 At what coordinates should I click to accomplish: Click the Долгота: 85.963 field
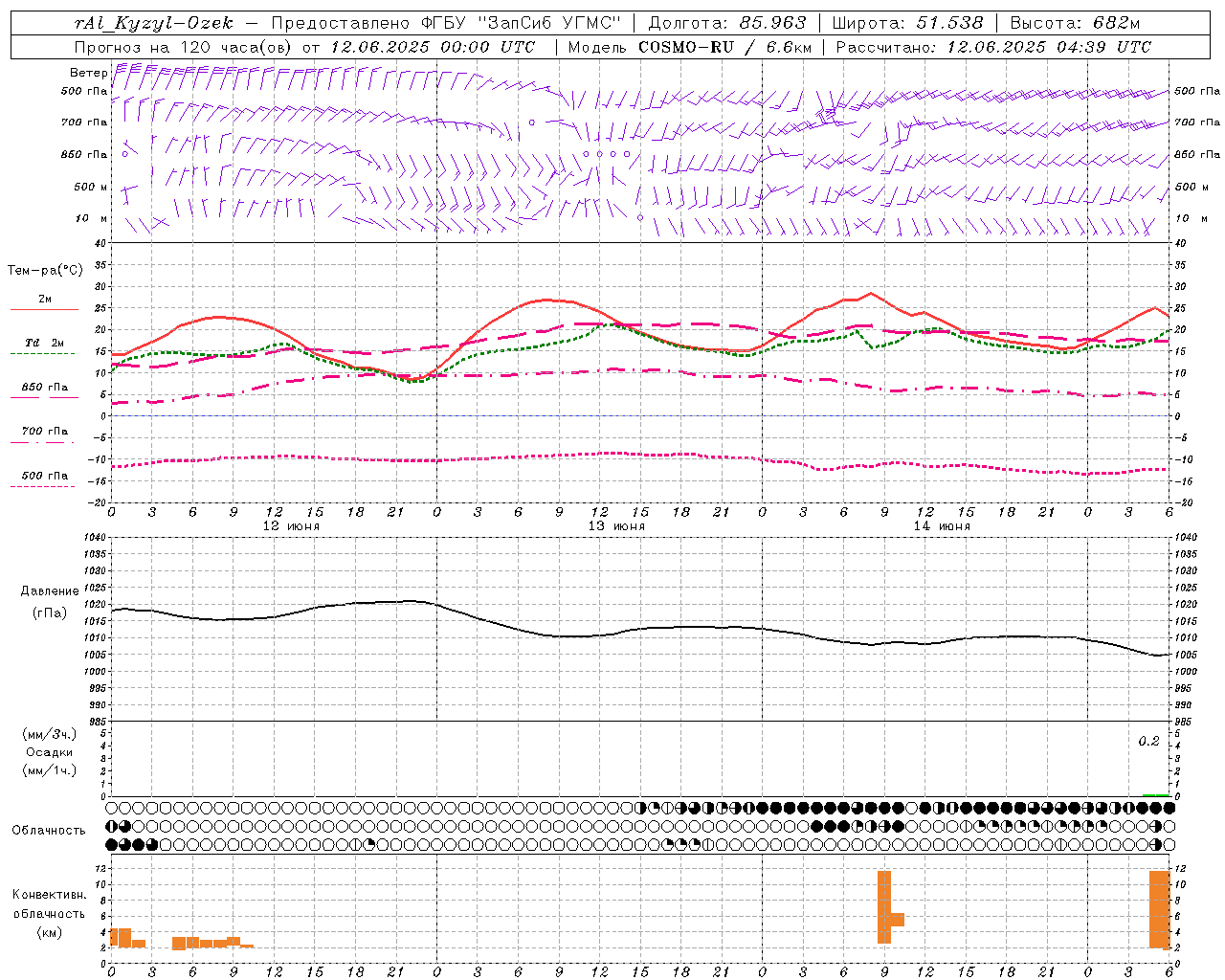(x=727, y=23)
